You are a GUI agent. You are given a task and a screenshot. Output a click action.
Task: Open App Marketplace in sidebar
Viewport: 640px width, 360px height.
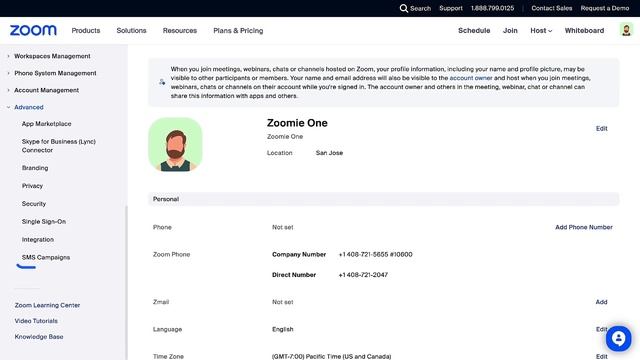coord(47,124)
